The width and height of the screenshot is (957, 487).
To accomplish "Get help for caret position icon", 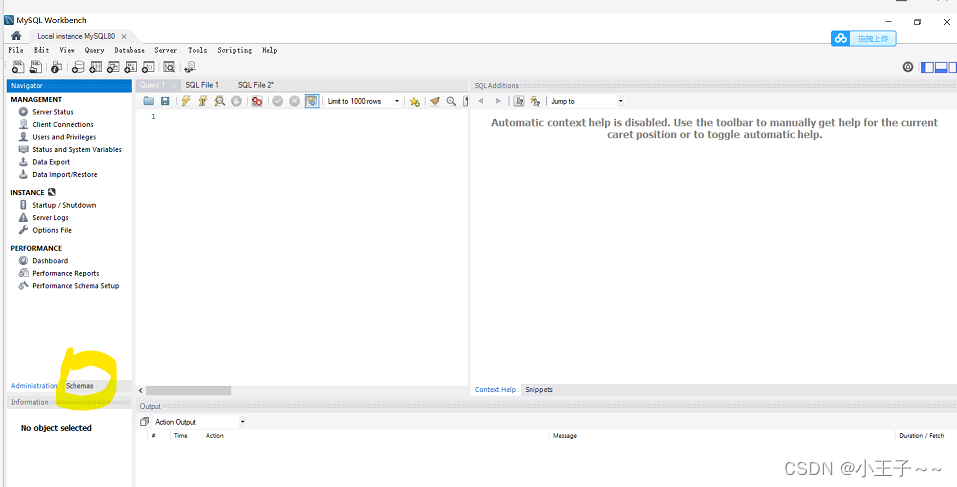I will coord(535,101).
